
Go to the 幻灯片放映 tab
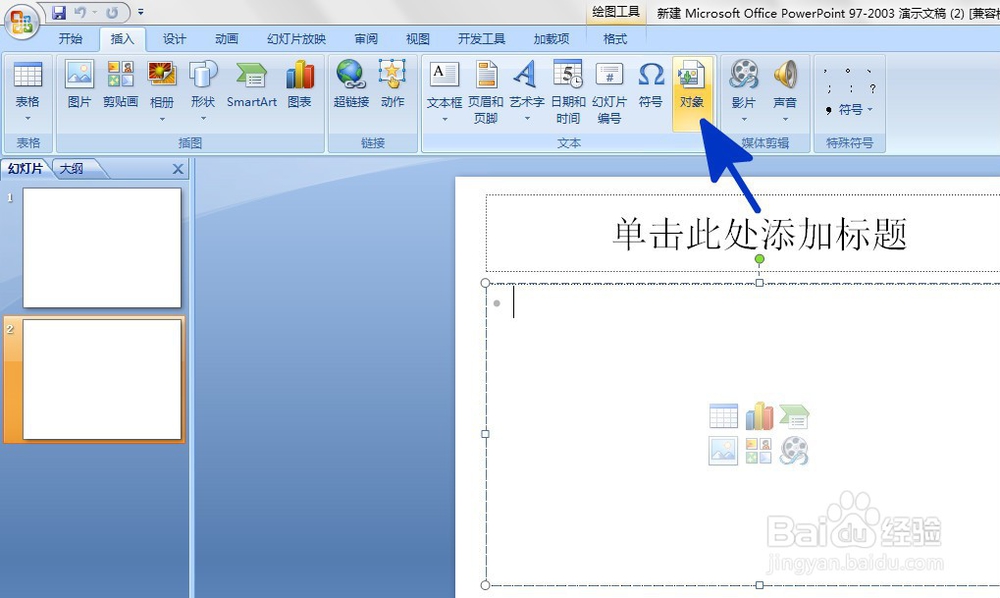tap(297, 39)
